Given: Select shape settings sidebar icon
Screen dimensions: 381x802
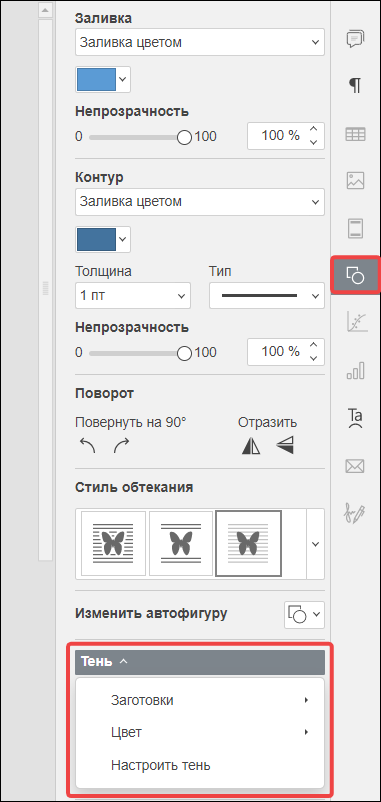Looking at the screenshot, I should [x=355, y=275].
